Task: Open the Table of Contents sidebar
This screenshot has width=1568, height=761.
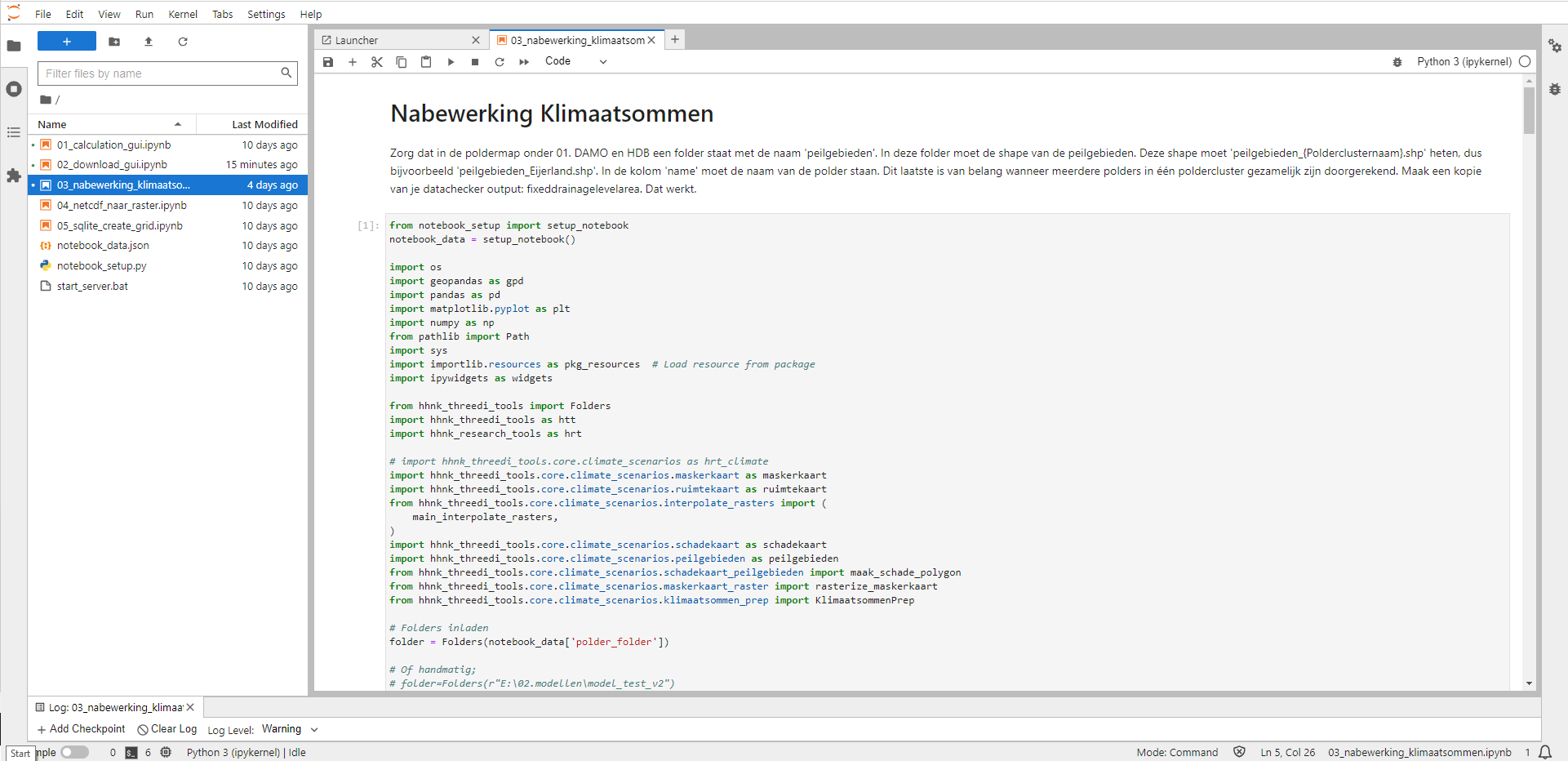Action: click(x=14, y=132)
